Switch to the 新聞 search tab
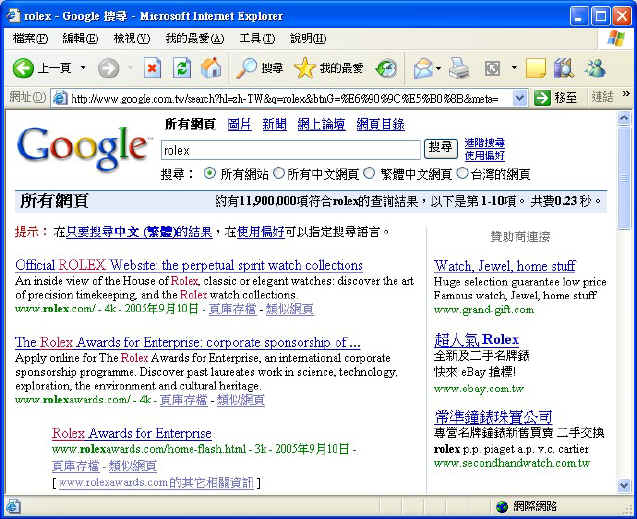The image size is (637, 519). [x=274, y=124]
